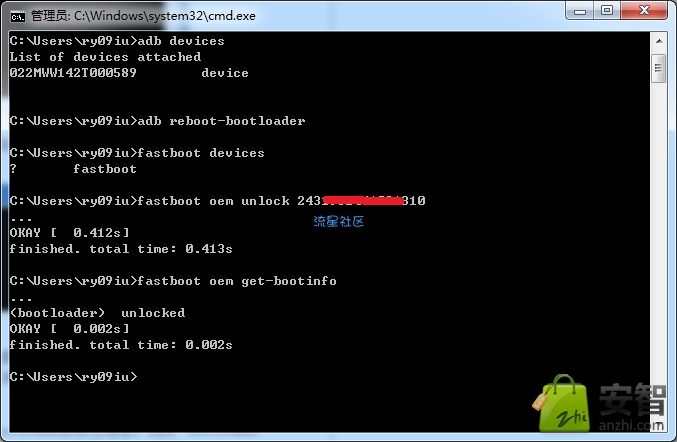
Task: Click the '(bootloader) unlocked' output line
Action: 98,313
